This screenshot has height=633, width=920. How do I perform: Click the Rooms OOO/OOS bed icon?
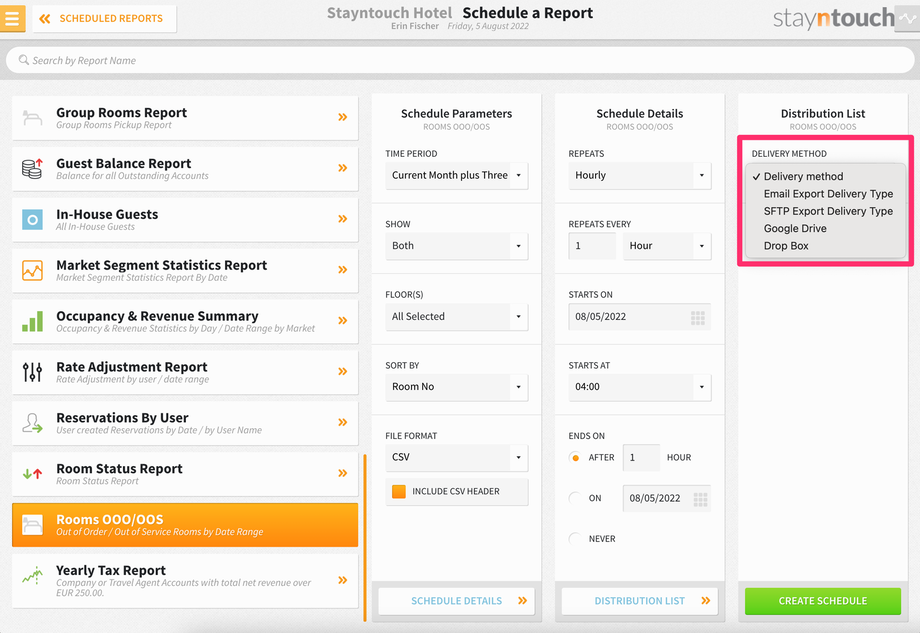(x=32, y=524)
